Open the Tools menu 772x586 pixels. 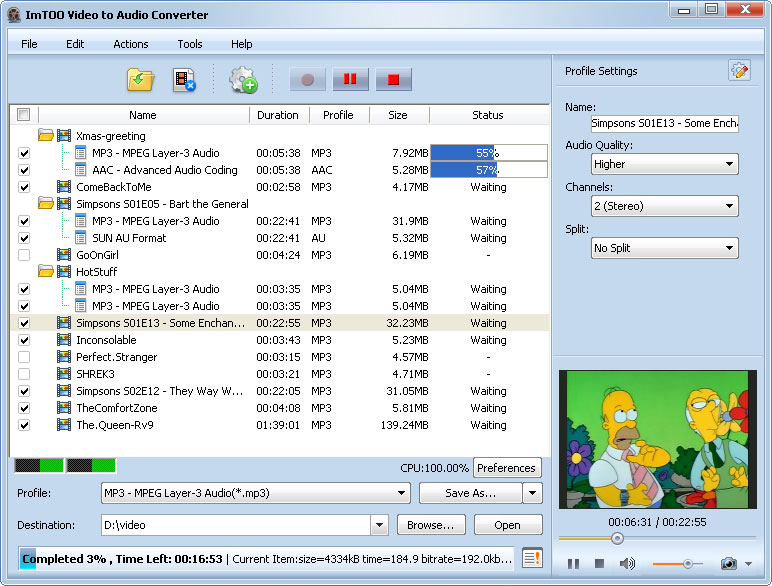[x=190, y=44]
